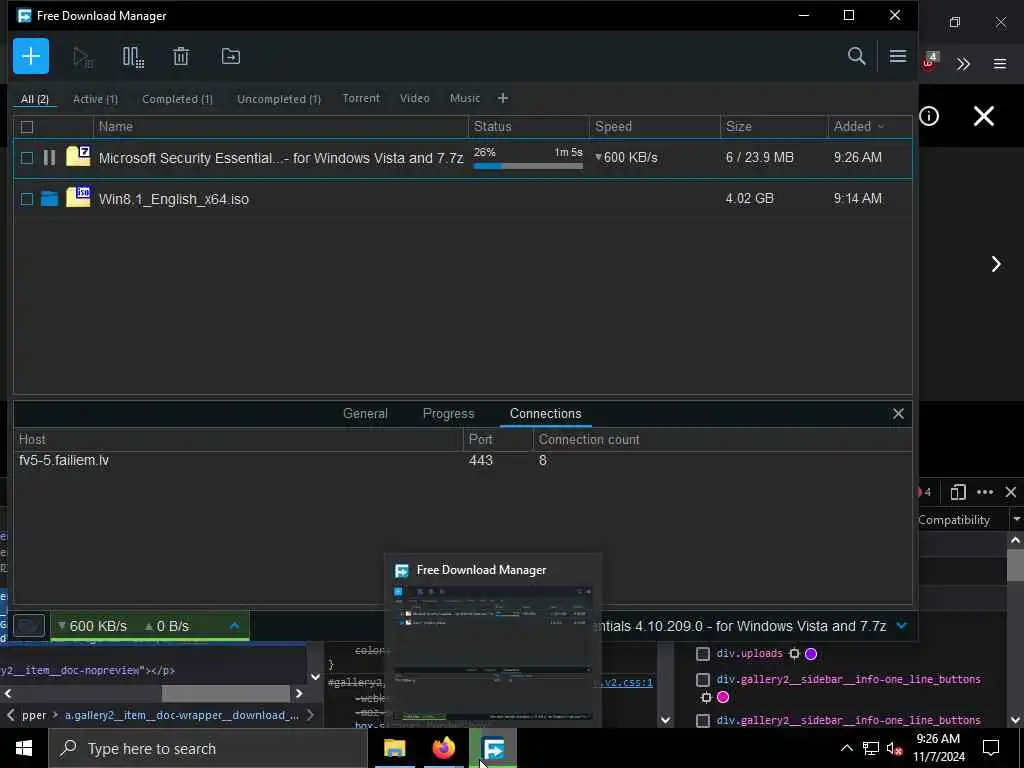Open folder of Win8.1_English_x64.iso
Viewport: 1024px width, 768px height.
click(50, 199)
